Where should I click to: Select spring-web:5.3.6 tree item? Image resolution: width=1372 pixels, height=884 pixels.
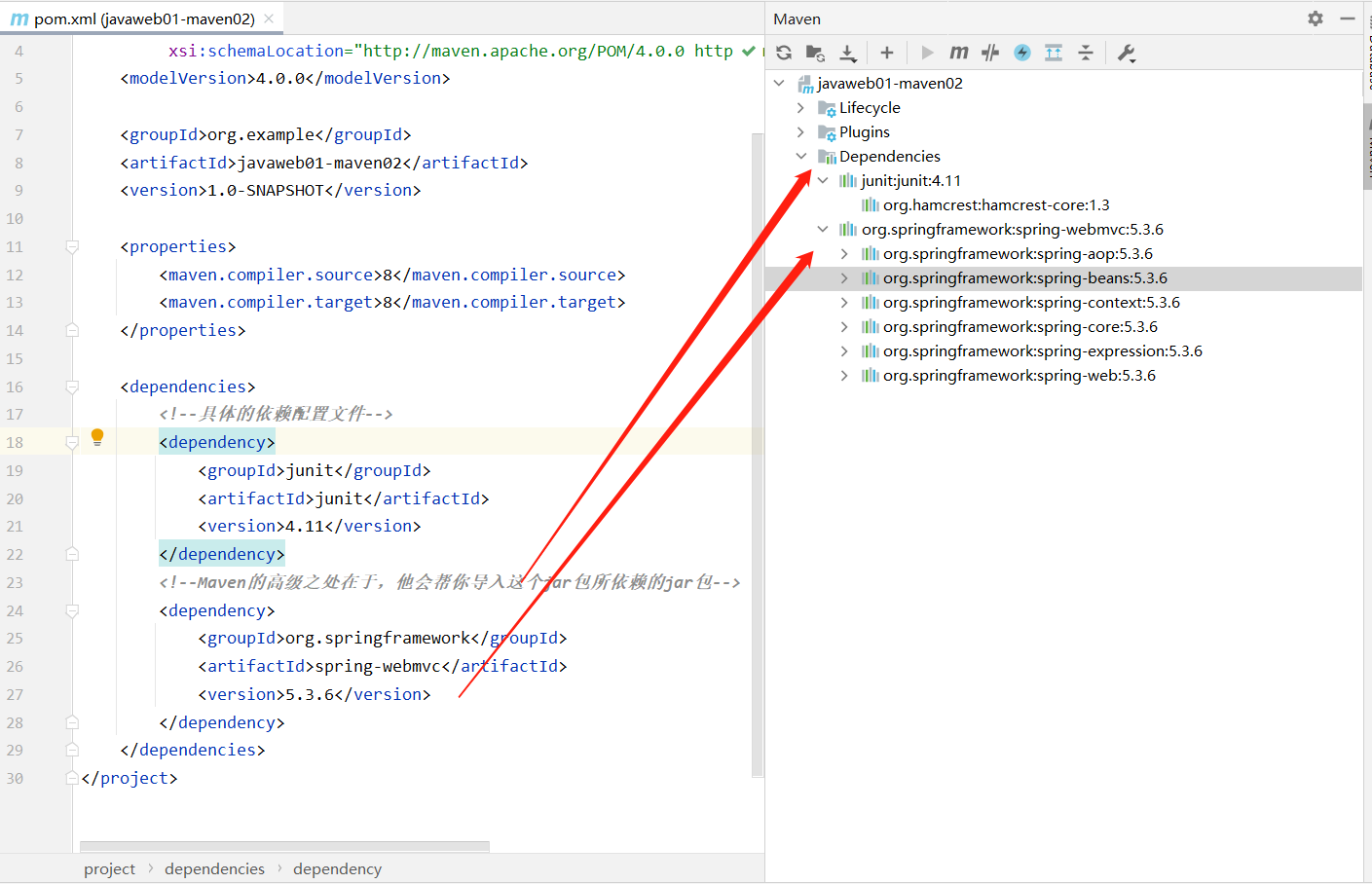pyautogui.click(x=1019, y=376)
